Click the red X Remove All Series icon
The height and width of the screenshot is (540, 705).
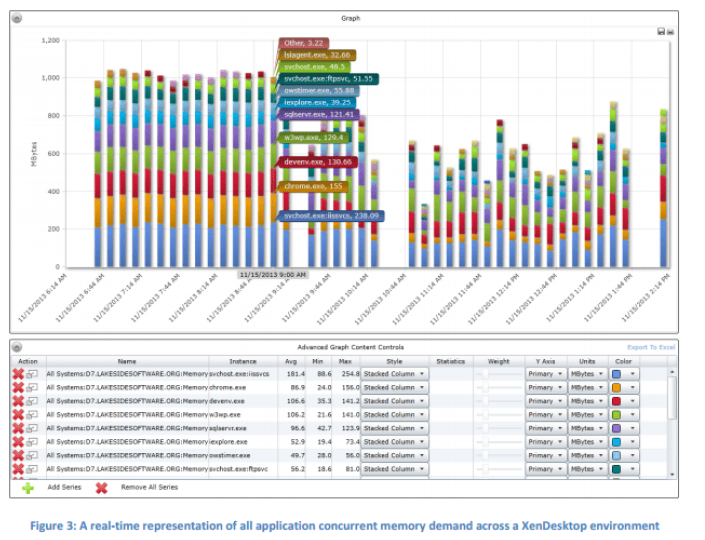click(x=102, y=488)
